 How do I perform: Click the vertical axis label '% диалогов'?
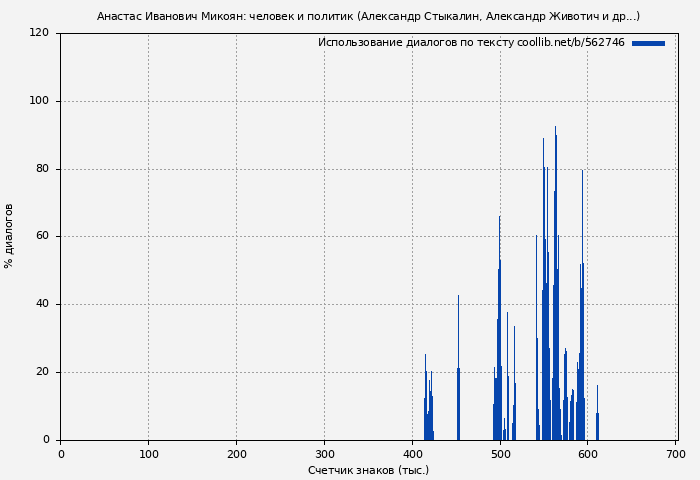click(9, 236)
